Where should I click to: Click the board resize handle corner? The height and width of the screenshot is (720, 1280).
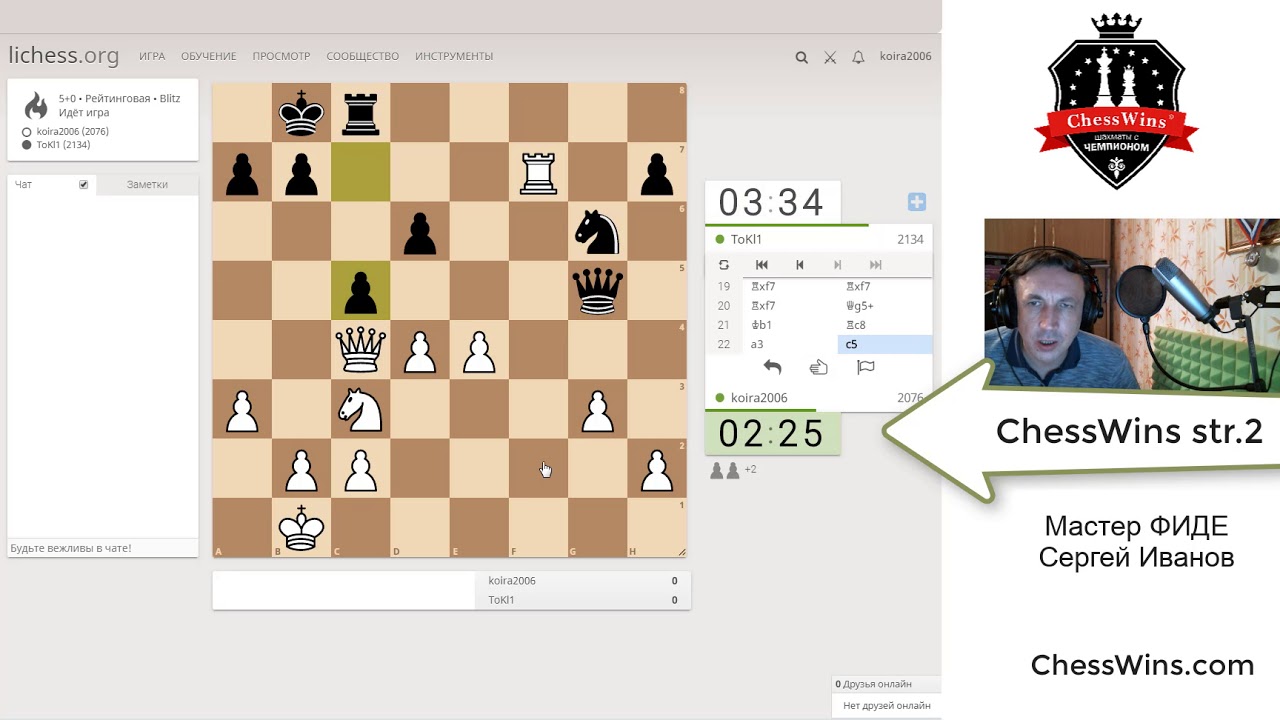(x=682, y=552)
